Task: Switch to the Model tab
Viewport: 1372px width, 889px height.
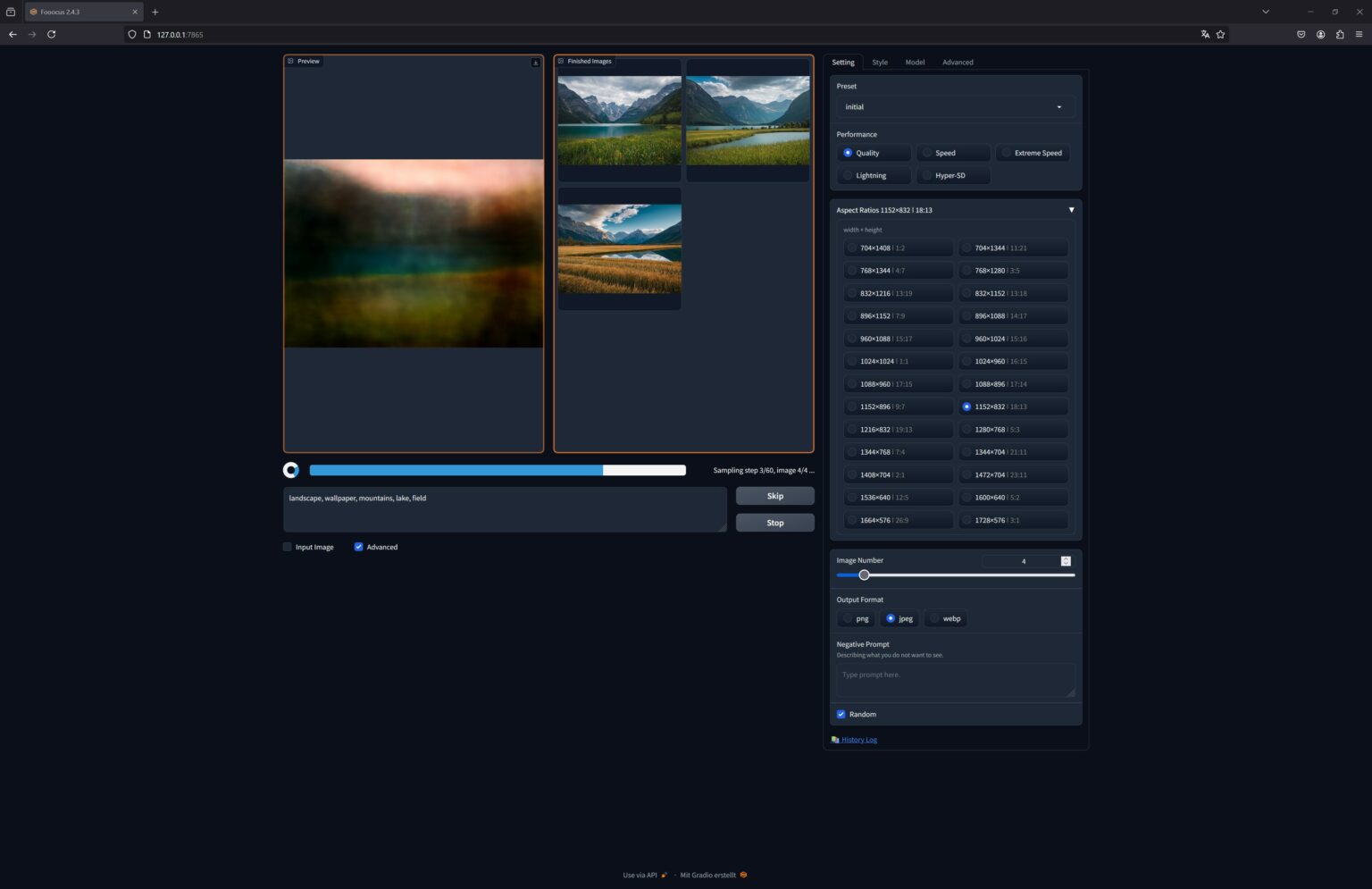Action: click(x=915, y=63)
